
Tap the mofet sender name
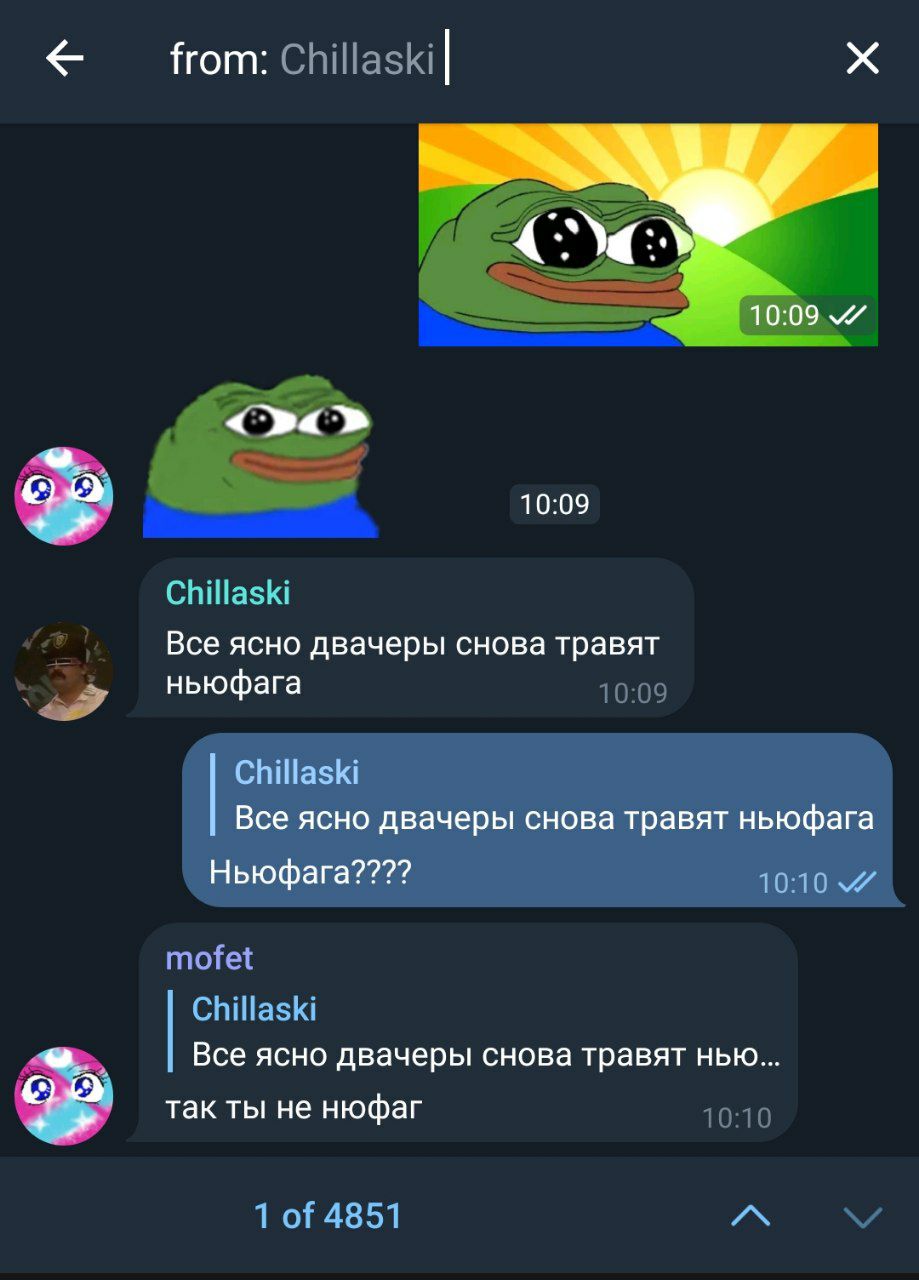pyautogui.click(x=209, y=958)
